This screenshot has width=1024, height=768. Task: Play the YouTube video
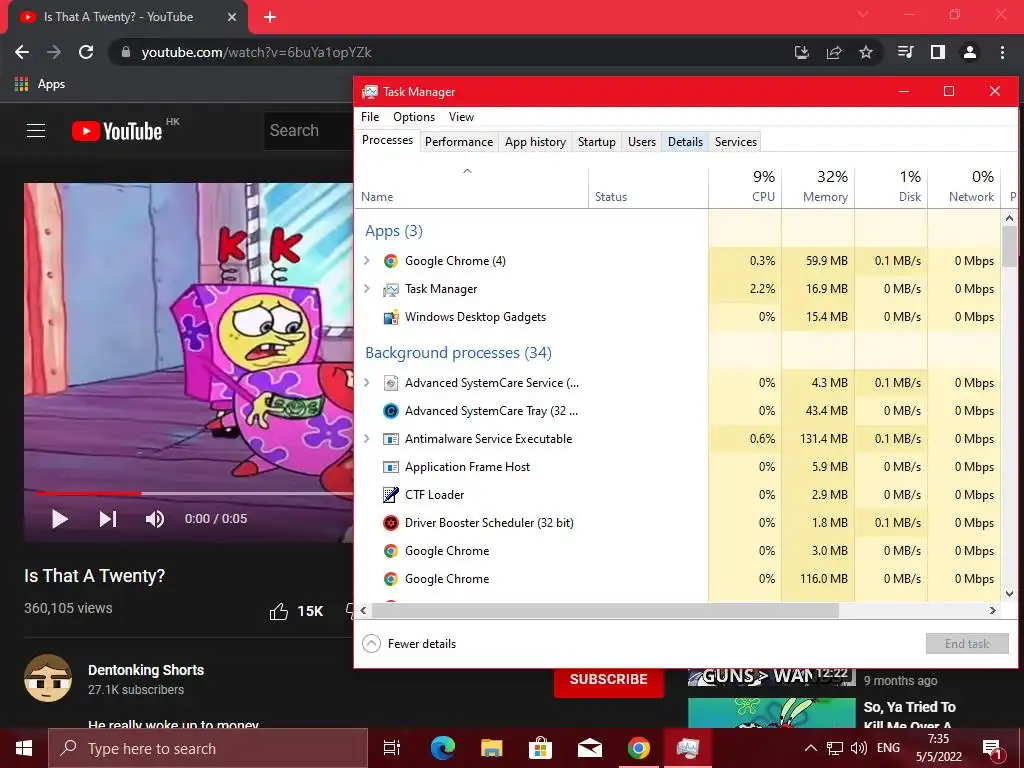click(x=59, y=519)
